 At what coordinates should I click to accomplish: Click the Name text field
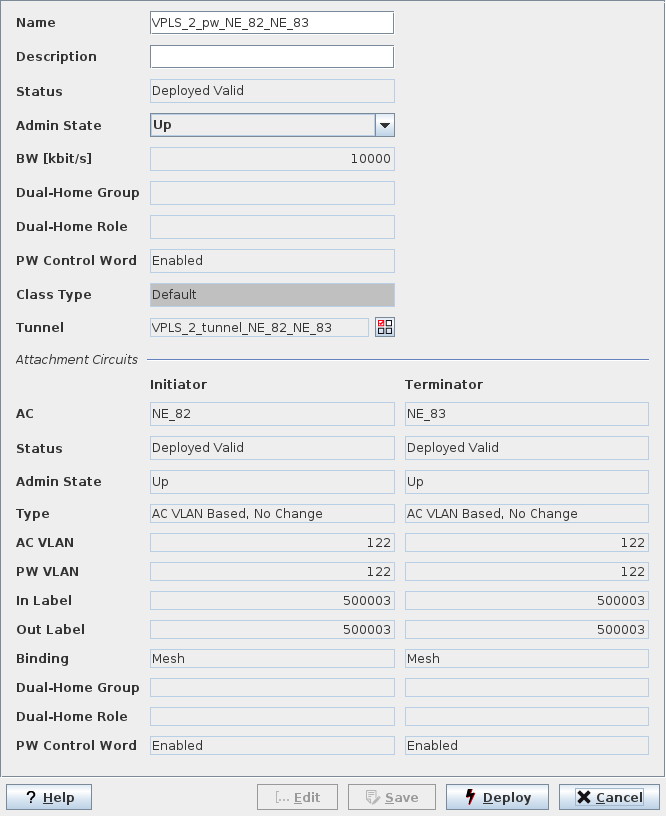click(x=271, y=23)
